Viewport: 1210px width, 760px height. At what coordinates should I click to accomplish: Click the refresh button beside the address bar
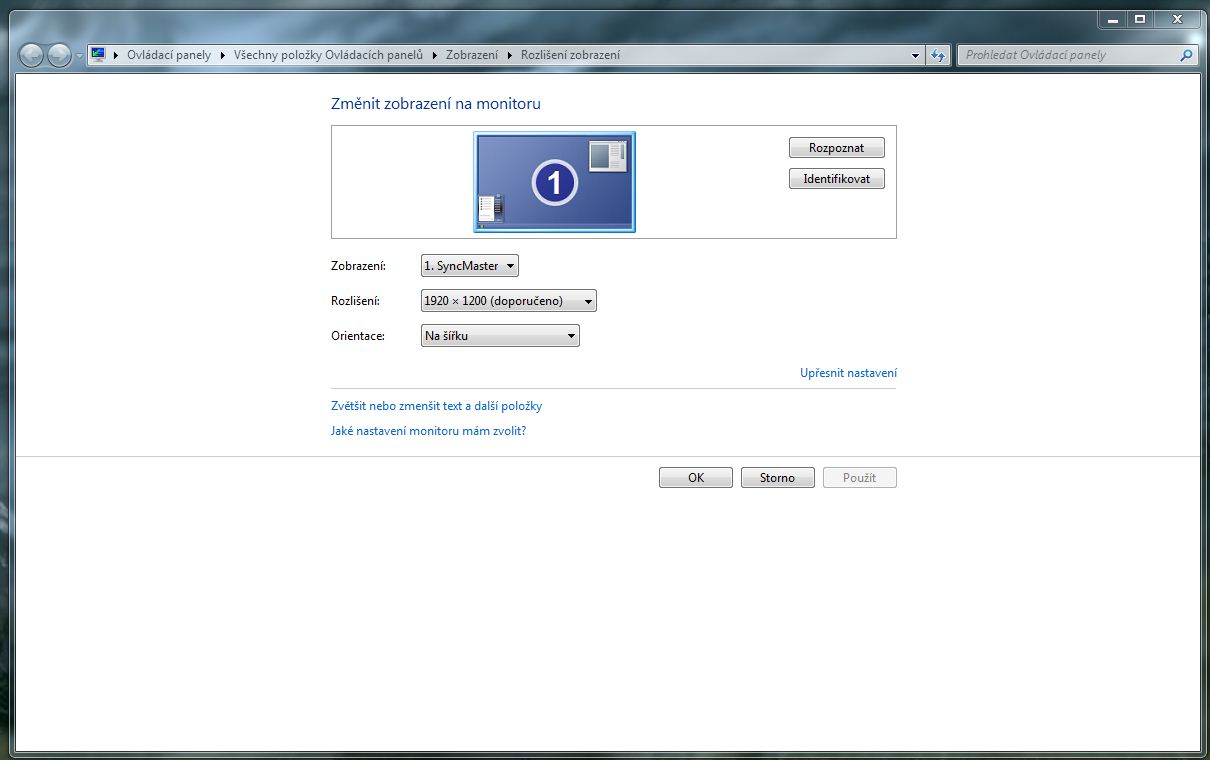coord(938,55)
